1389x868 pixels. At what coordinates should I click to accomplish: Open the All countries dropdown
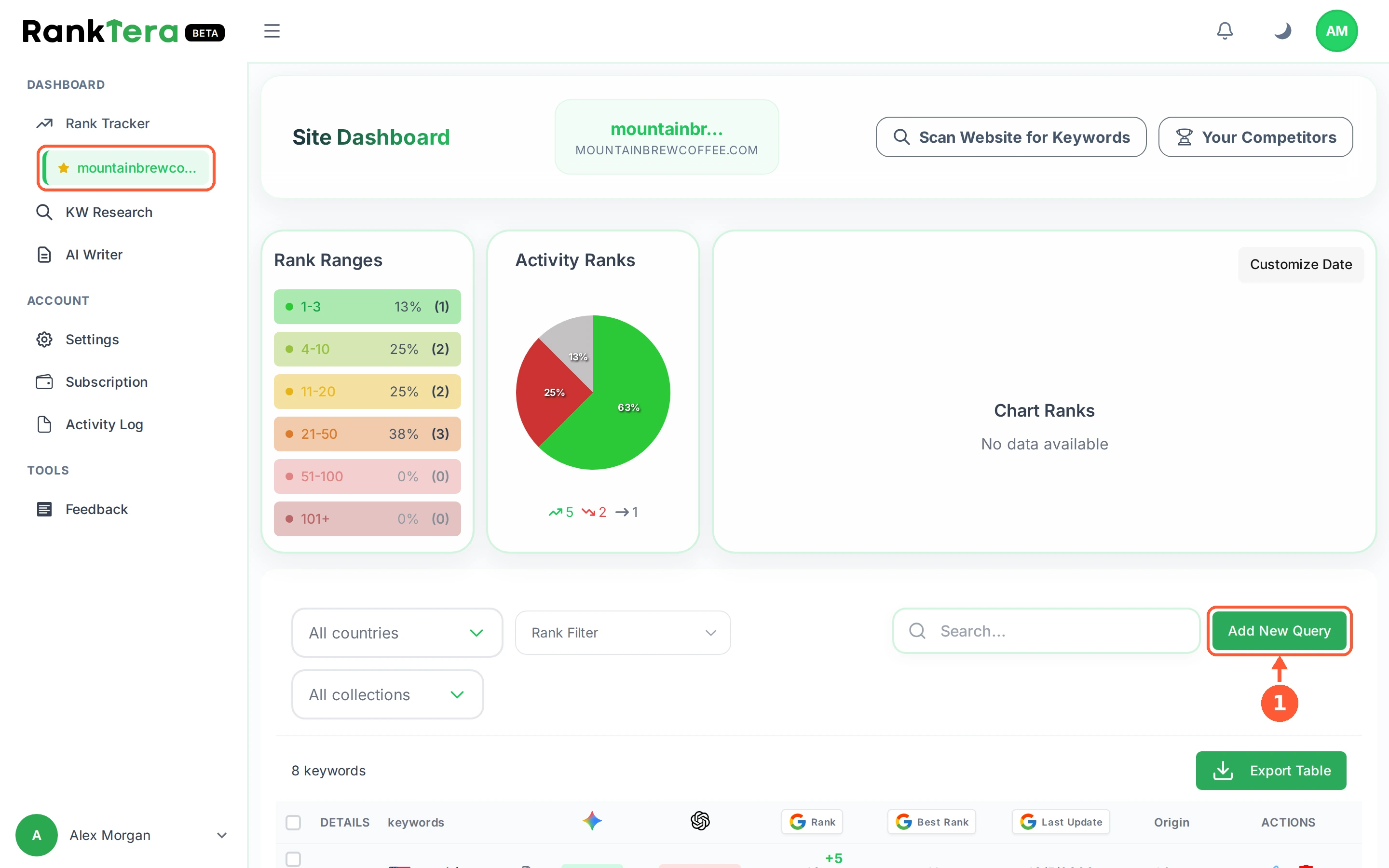[x=397, y=633]
